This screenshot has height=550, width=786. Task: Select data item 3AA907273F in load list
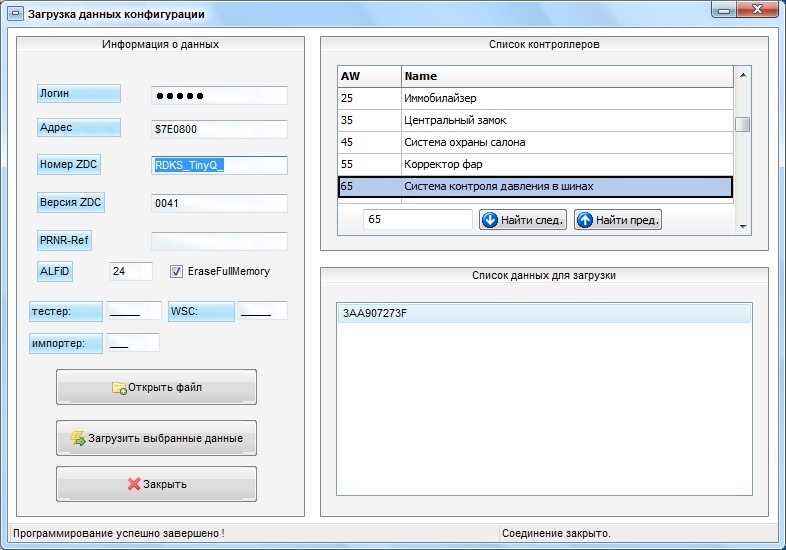tap(544, 313)
